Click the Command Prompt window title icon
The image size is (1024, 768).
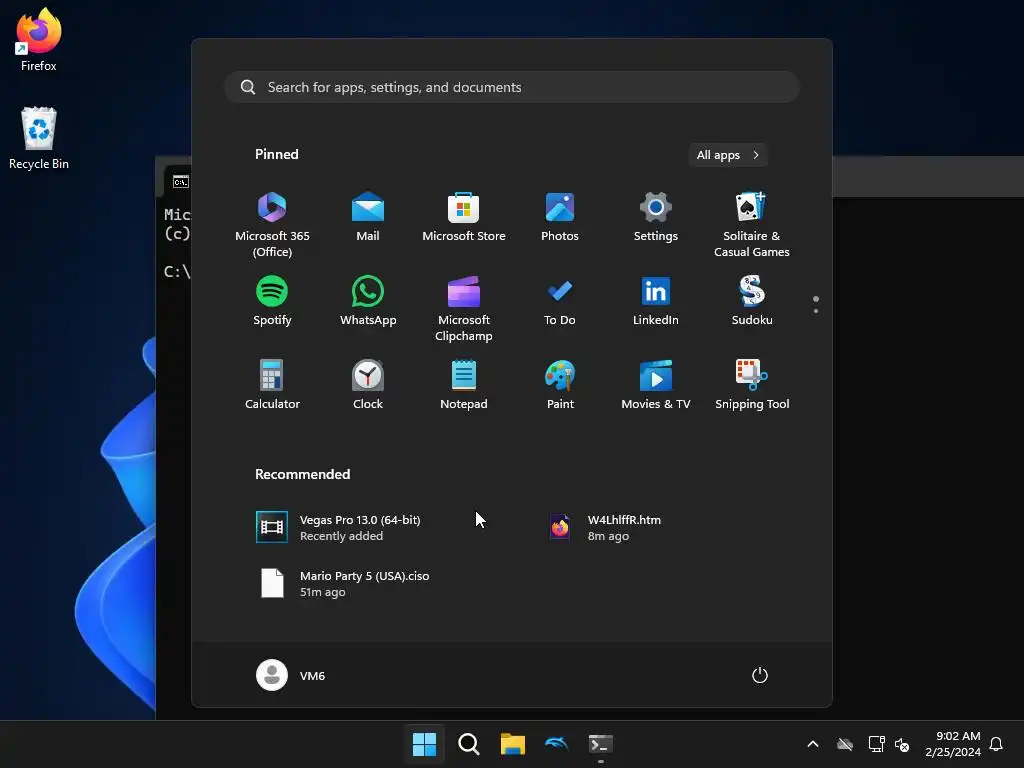pyautogui.click(x=181, y=182)
